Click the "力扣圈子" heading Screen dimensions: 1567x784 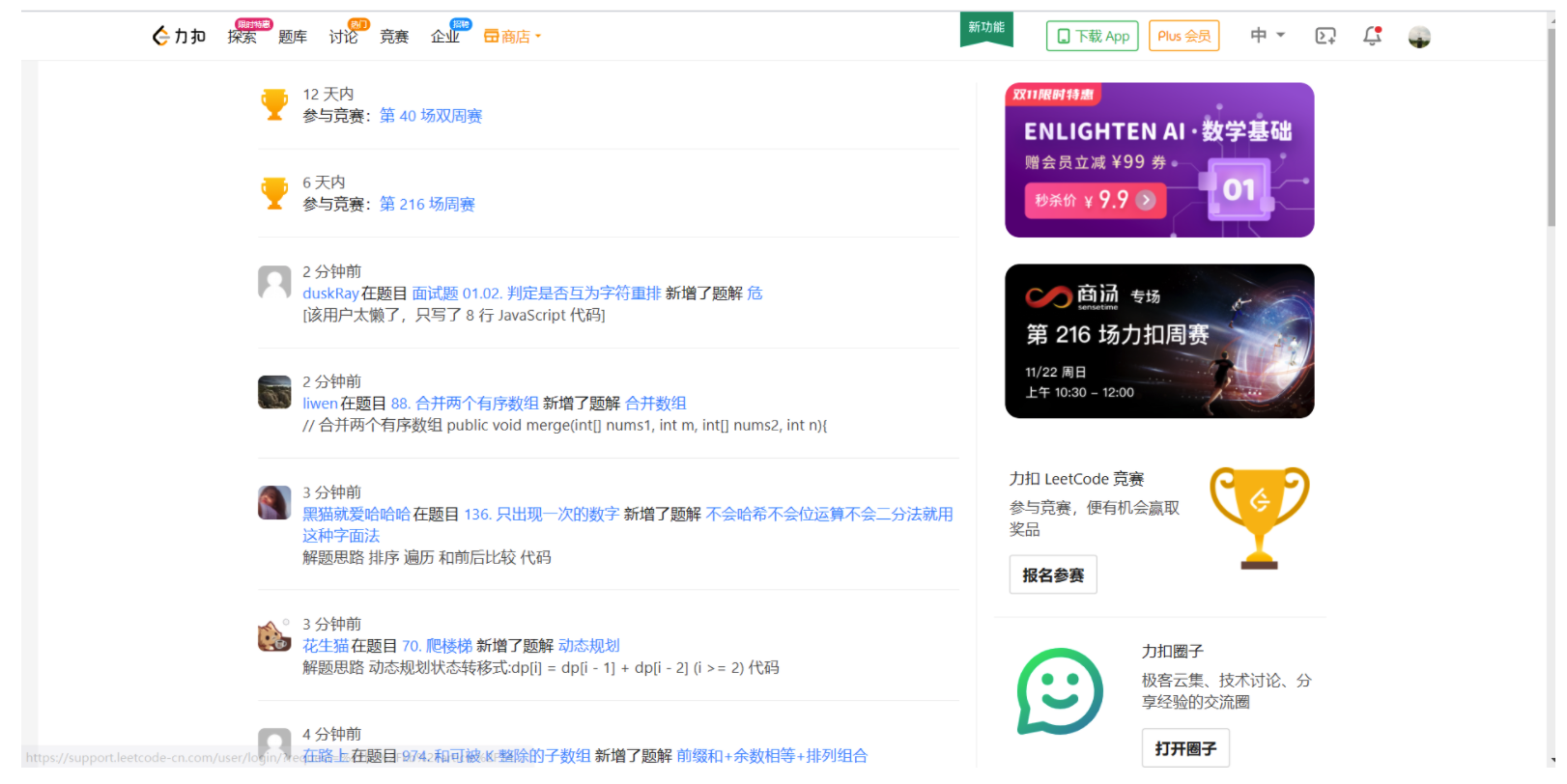1173,652
